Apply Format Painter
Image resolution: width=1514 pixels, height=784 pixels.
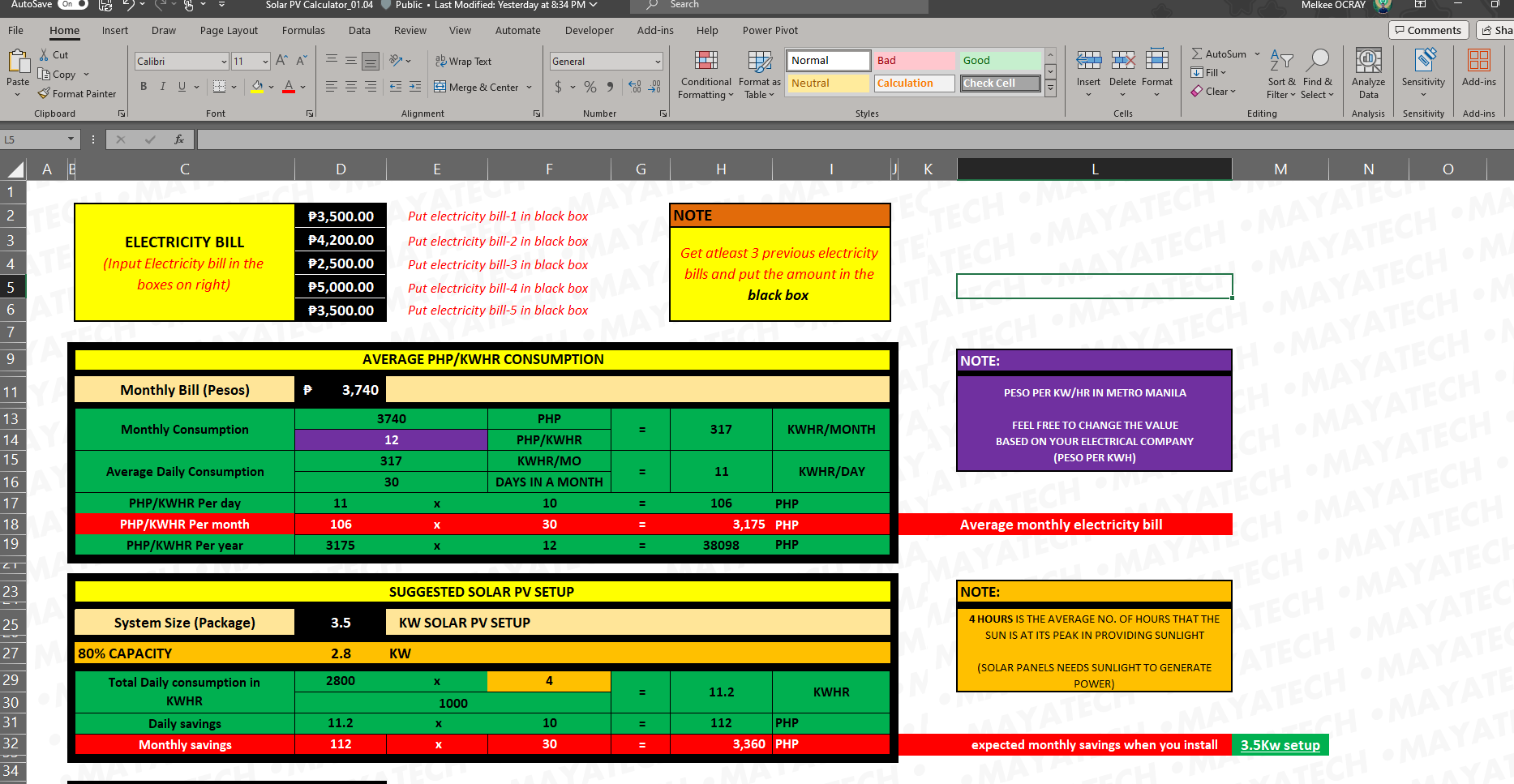point(78,93)
